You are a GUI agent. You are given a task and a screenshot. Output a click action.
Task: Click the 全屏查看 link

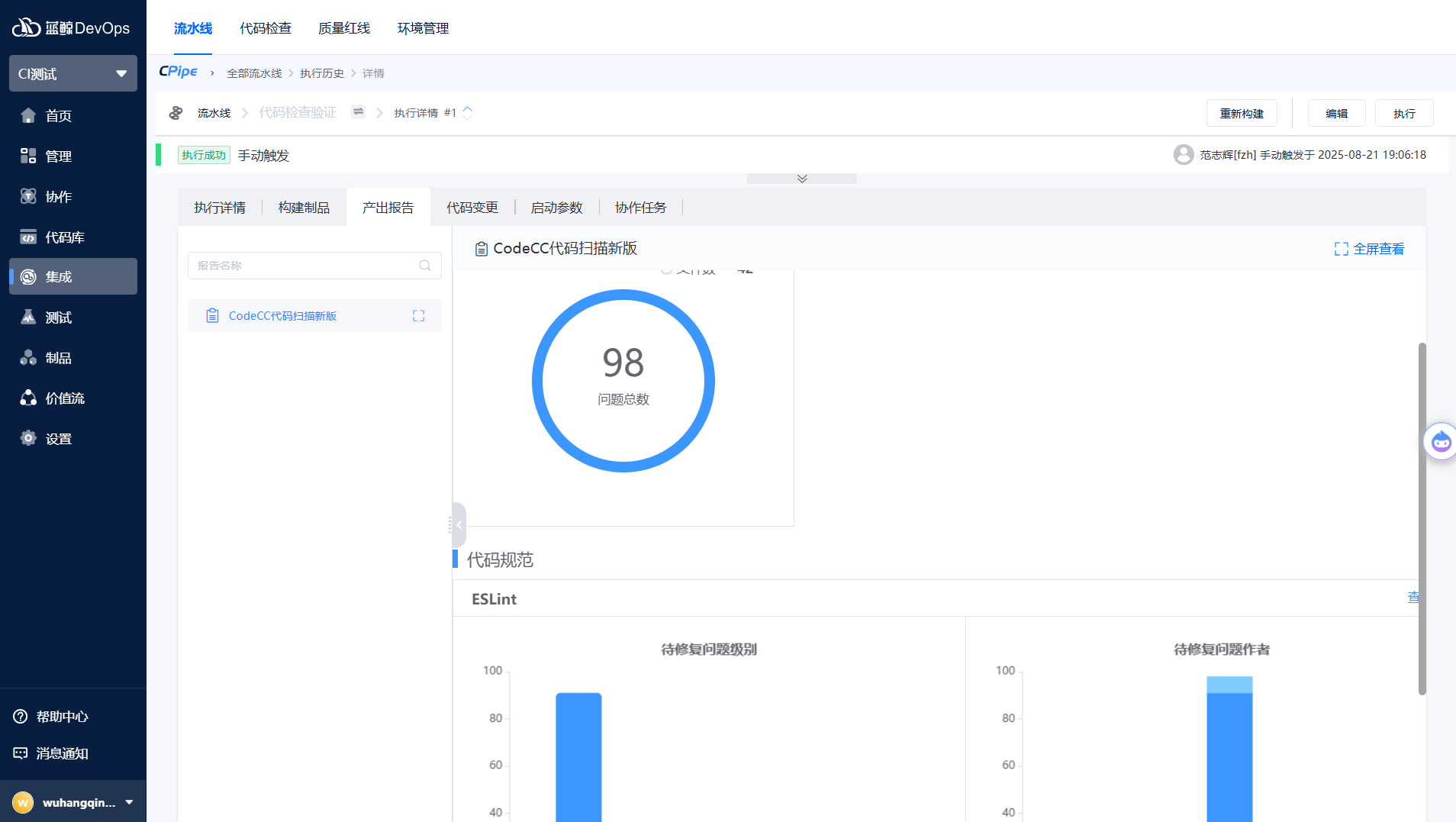coord(1369,249)
